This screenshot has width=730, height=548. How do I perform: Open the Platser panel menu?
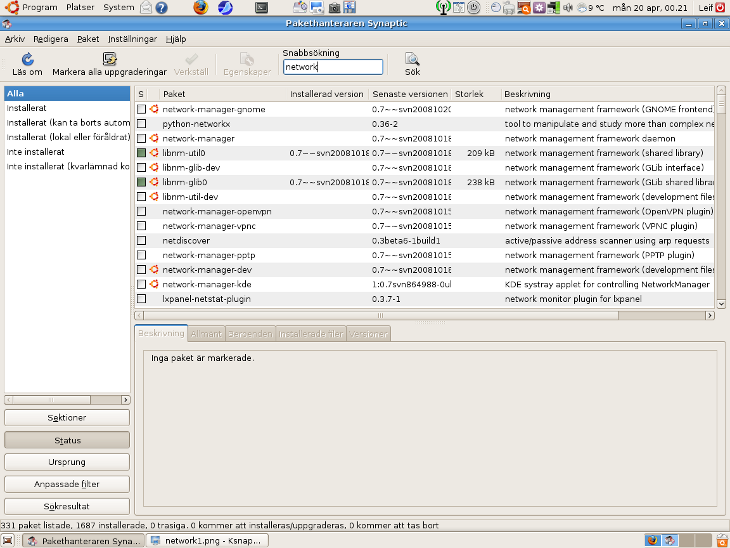[80, 7]
